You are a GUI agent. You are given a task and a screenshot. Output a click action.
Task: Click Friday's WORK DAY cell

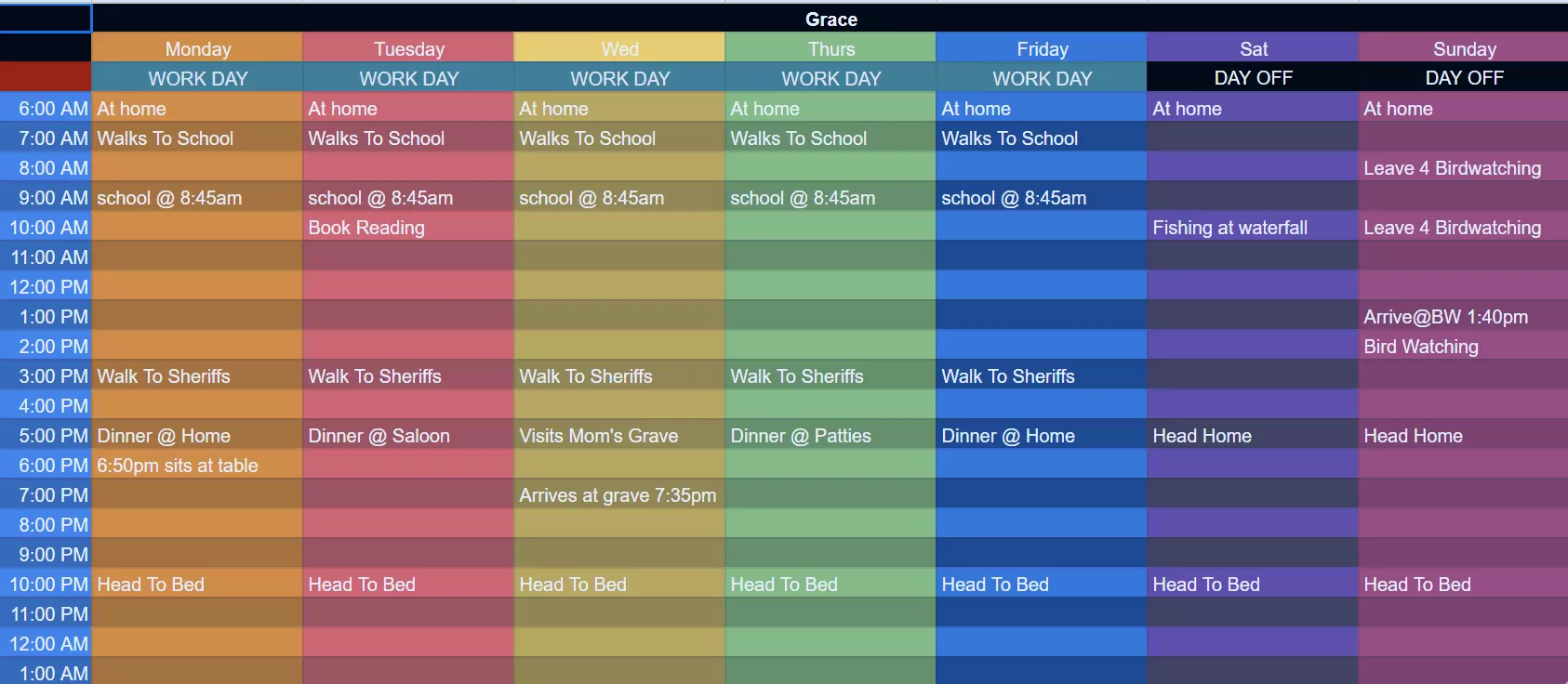(1042, 79)
